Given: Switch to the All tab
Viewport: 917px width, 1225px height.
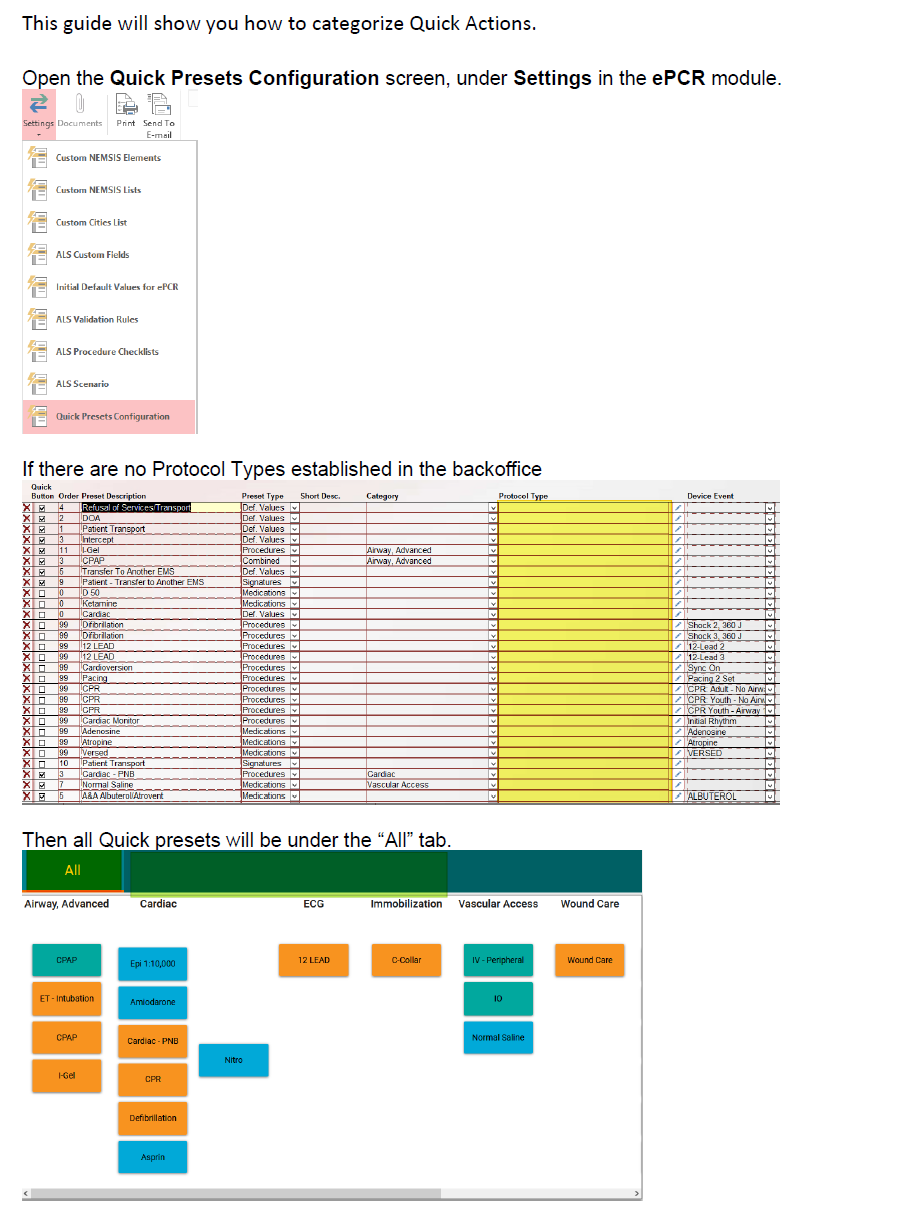Looking at the screenshot, I should [x=72, y=870].
